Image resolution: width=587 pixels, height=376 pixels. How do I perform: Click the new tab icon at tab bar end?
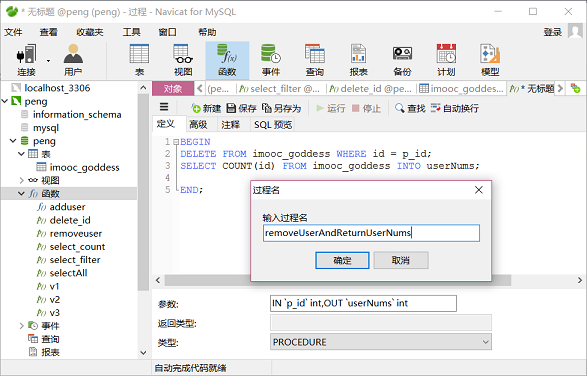(575, 89)
